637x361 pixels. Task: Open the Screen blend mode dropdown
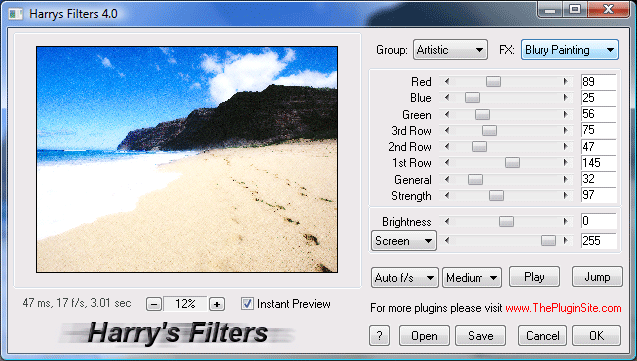(x=404, y=241)
